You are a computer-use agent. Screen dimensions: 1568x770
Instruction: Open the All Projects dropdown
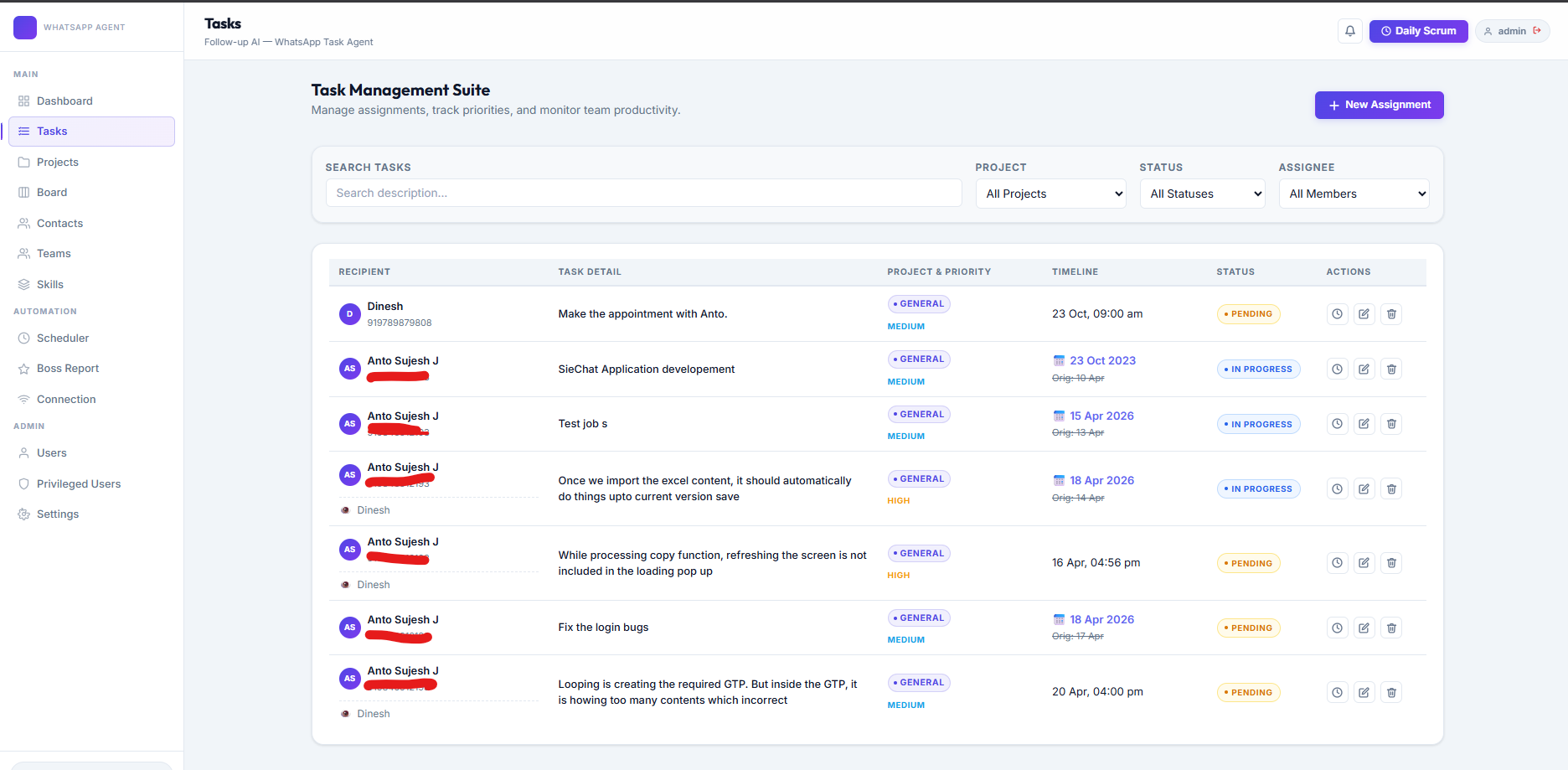[x=1050, y=194]
